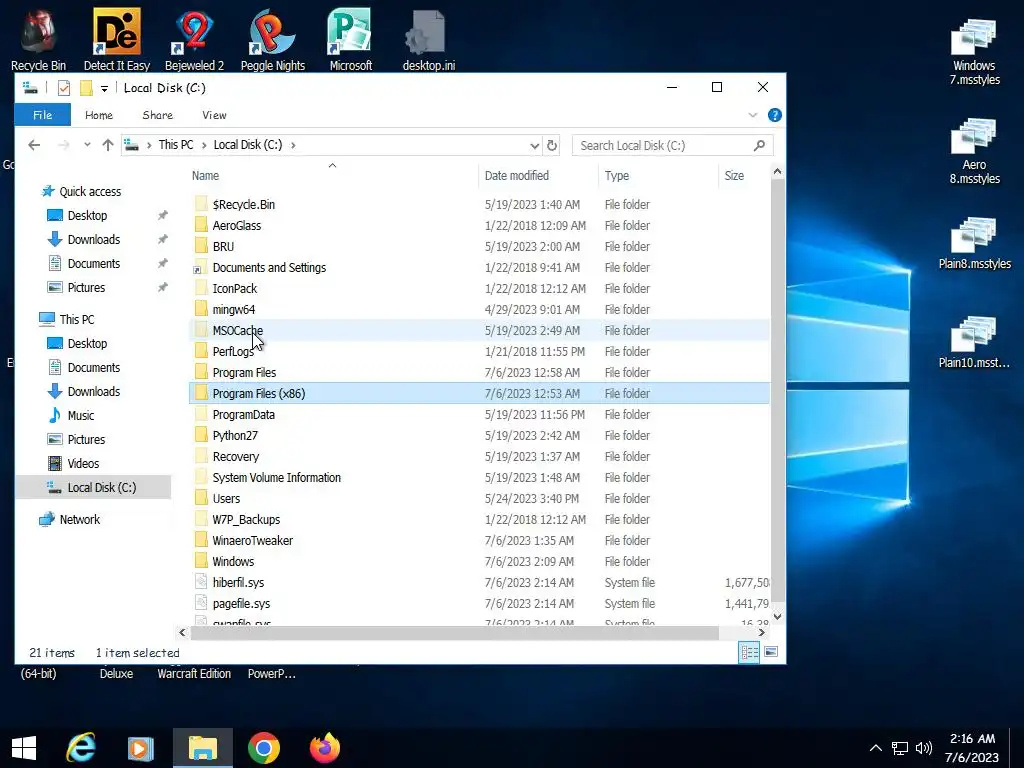
Task: Expand the ribbon with the chevron
Action: point(752,115)
